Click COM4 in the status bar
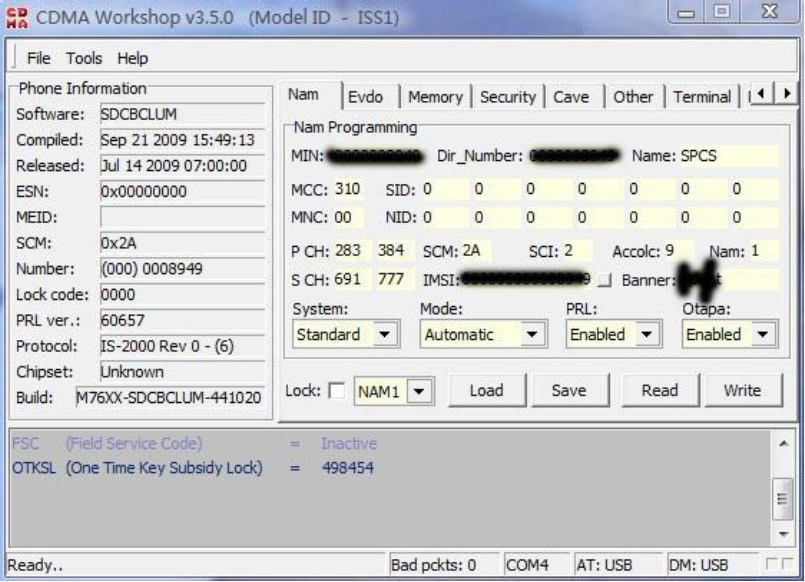This screenshot has height=582, width=805. 535,565
